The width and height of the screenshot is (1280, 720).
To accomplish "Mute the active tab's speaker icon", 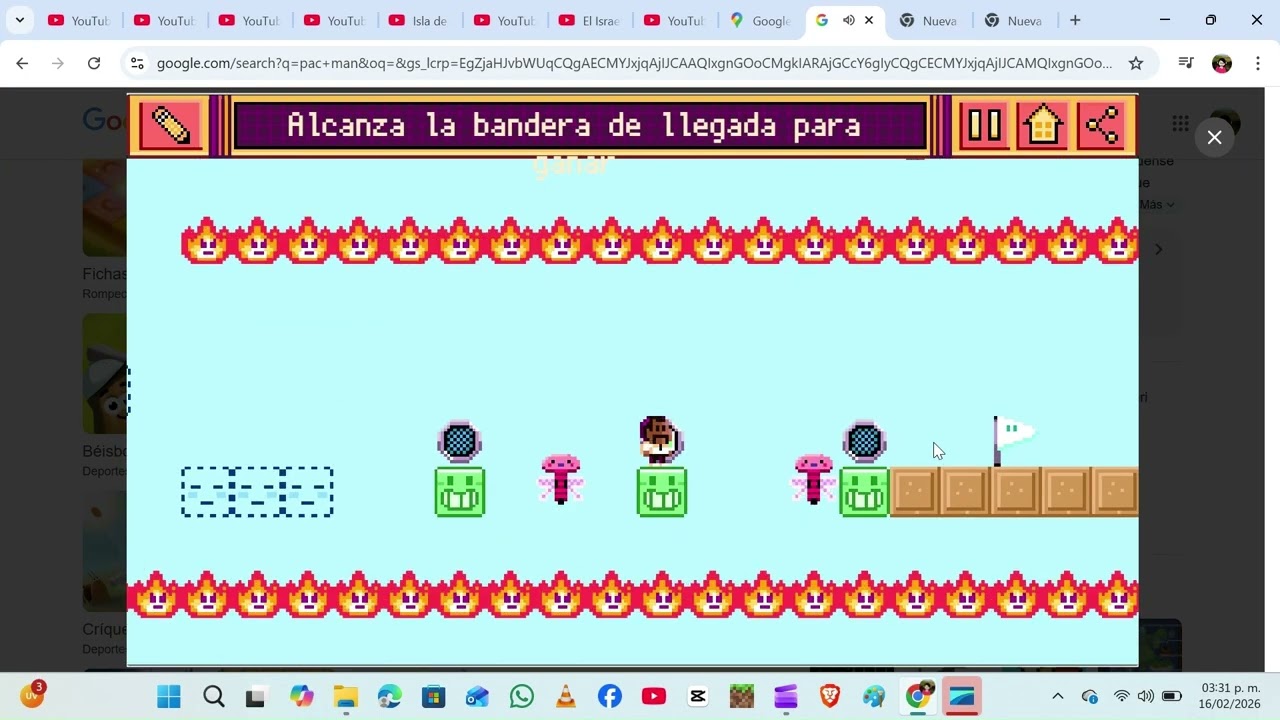I will tap(849, 20).
